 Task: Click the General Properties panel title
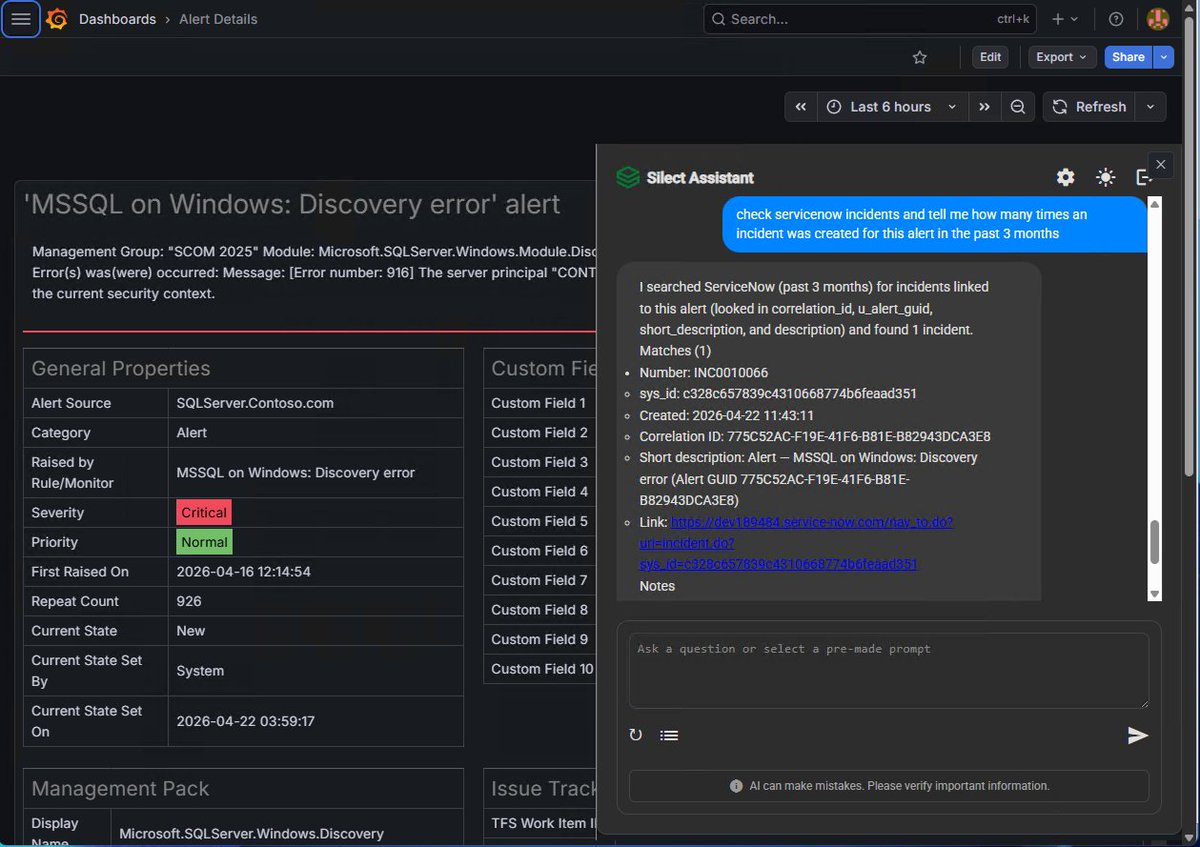coord(121,368)
